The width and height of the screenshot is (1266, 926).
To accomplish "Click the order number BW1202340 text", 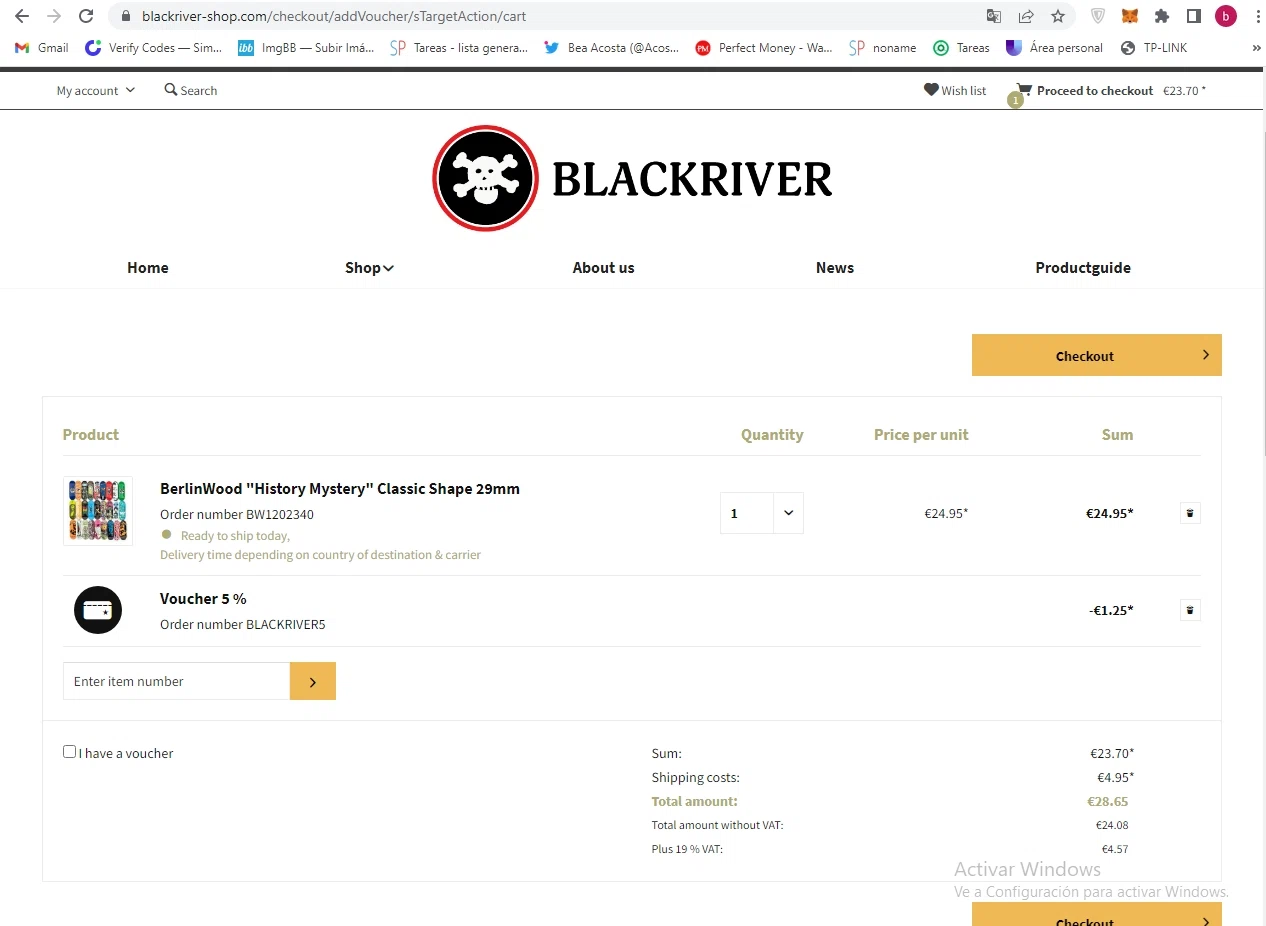I will click(237, 515).
